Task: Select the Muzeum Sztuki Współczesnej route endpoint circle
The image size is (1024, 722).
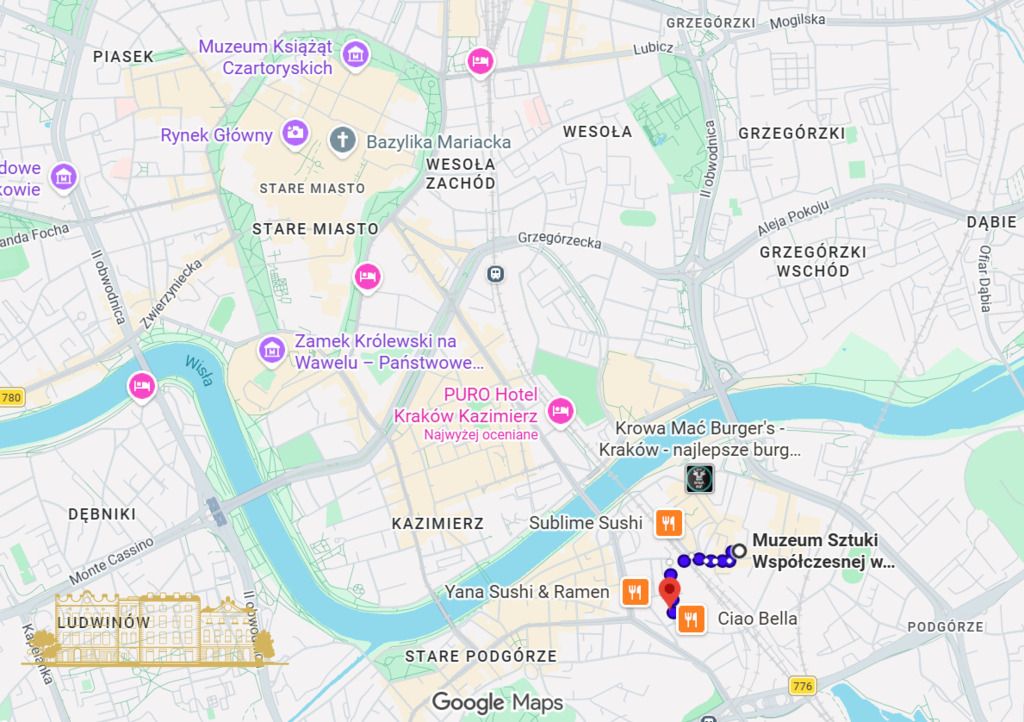Action: point(739,551)
